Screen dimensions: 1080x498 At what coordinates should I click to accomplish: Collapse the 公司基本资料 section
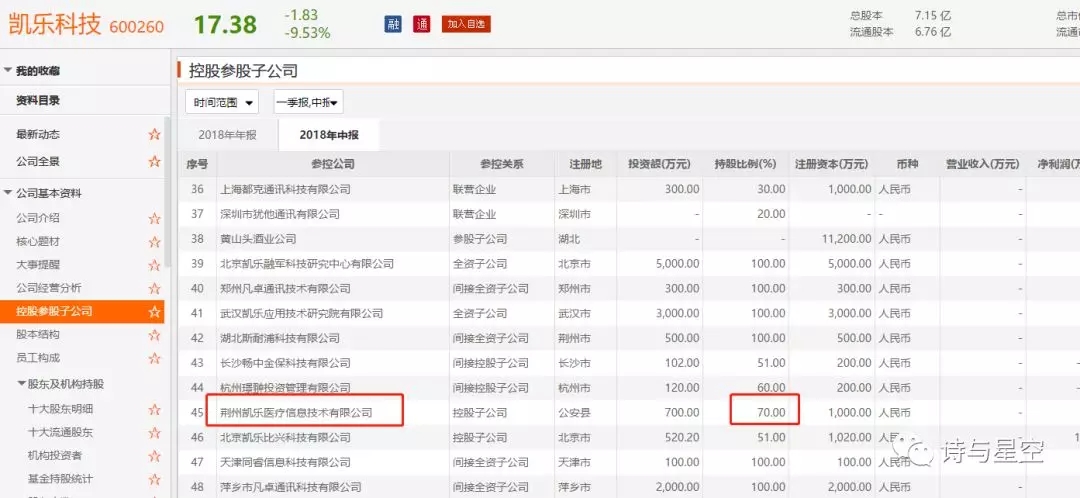tap(8, 193)
